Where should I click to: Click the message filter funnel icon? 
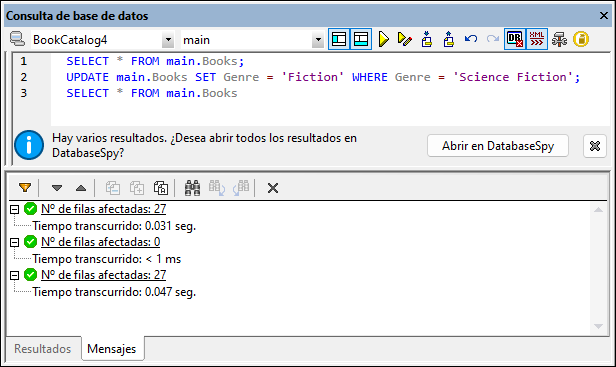pos(25,188)
